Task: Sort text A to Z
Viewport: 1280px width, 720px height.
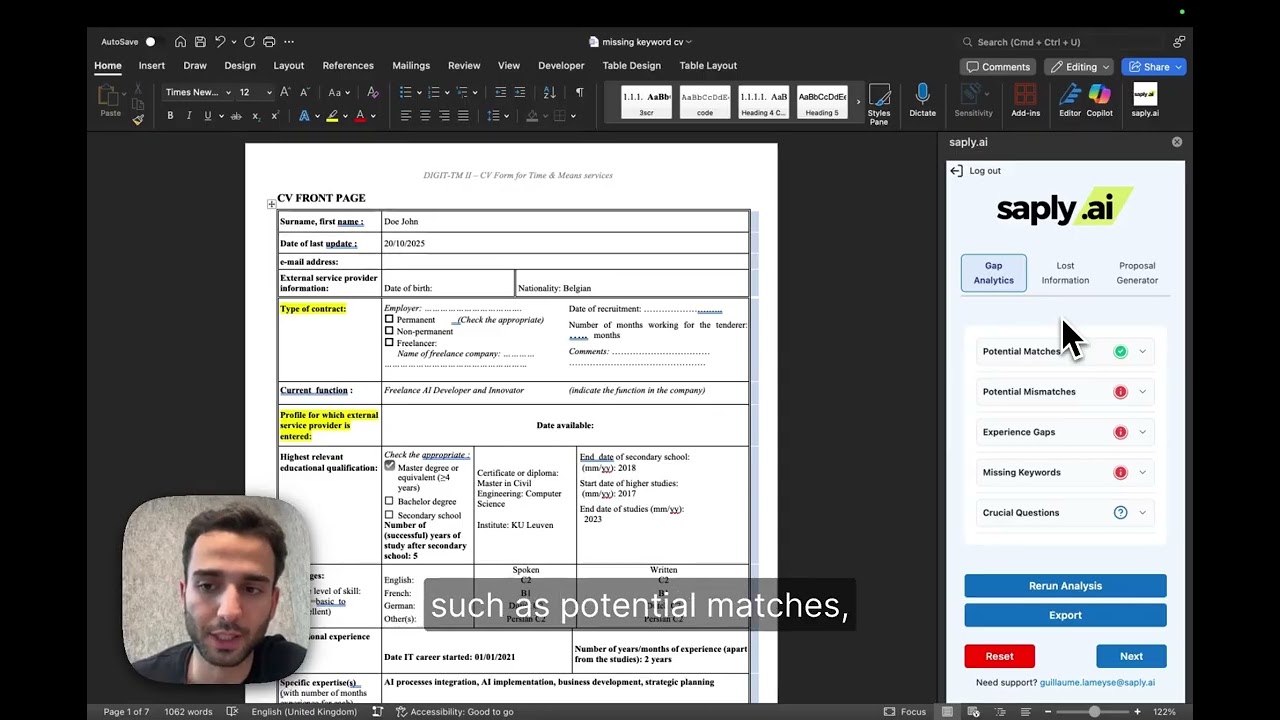Action: click(x=549, y=92)
